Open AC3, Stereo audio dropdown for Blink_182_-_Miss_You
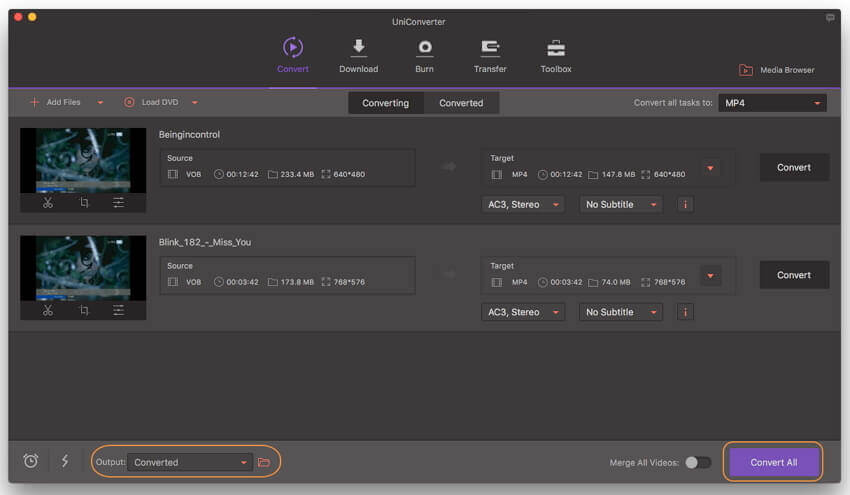Image resolution: width=850 pixels, height=495 pixels. pyautogui.click(x=523, y=312)
